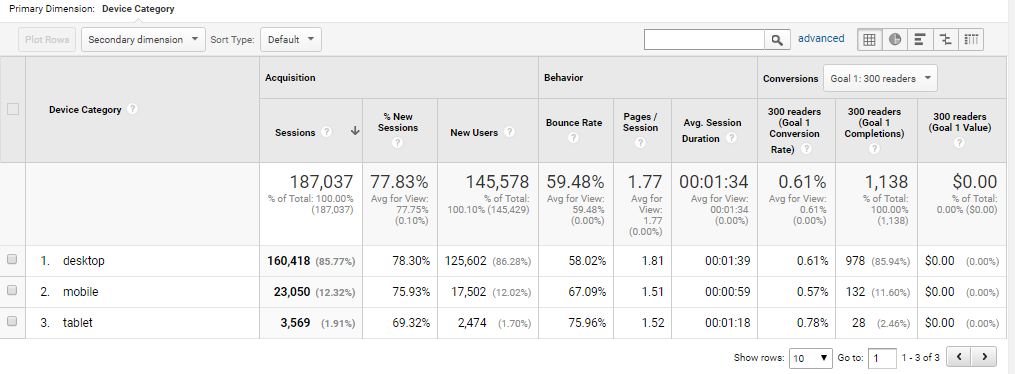Tick the select-all checkbox in header

coord(12,109)
